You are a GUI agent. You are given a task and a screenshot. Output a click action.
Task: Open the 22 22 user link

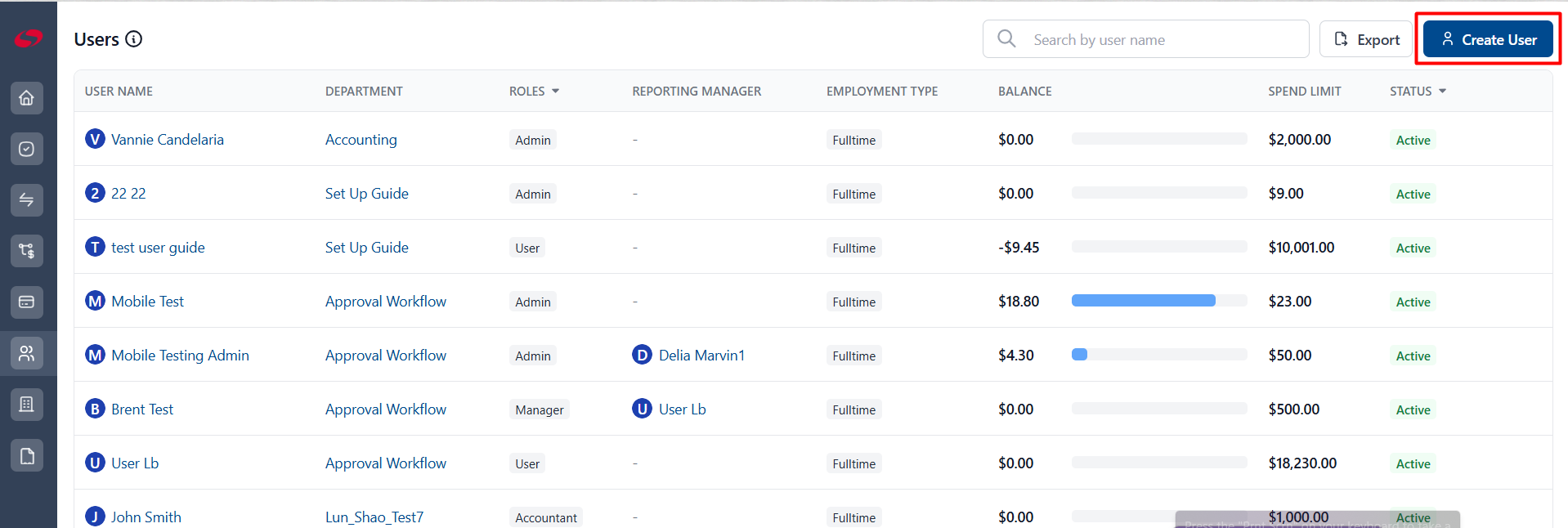pos(128,193)
